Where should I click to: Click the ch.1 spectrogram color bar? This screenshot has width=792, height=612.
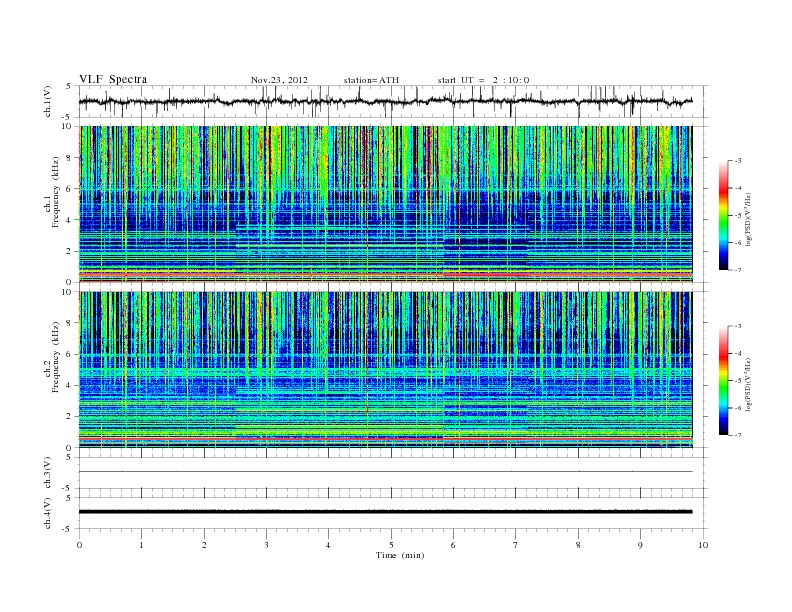point(723,215)
